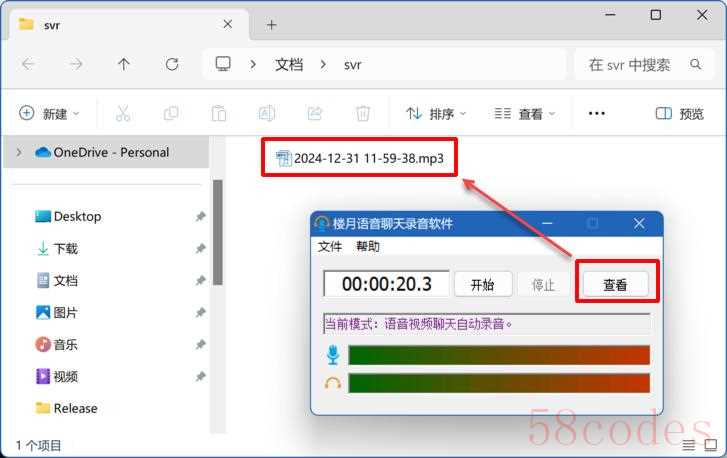This screenshot has height=458, width=727.
Task: Expand the OneDrive - Personal tree node
Action: coord(19,152)
